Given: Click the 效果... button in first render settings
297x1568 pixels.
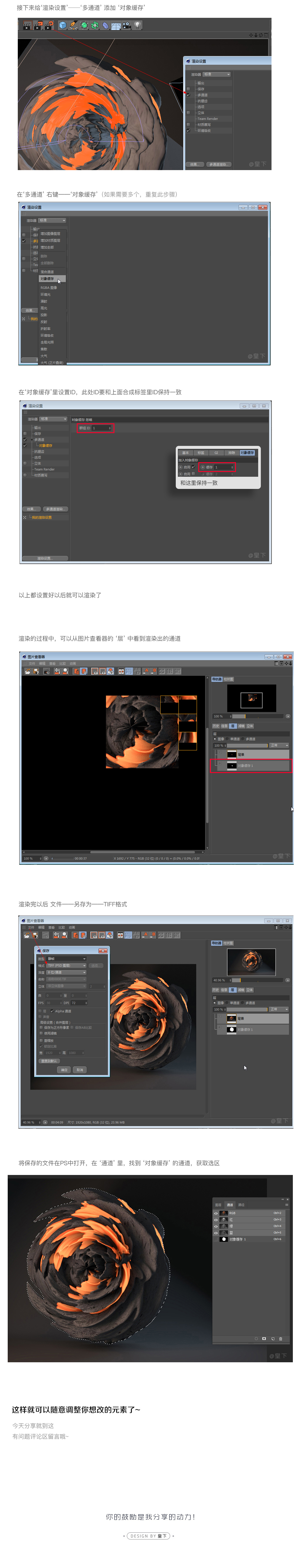Looking at the screenshot, I should 194,164.
